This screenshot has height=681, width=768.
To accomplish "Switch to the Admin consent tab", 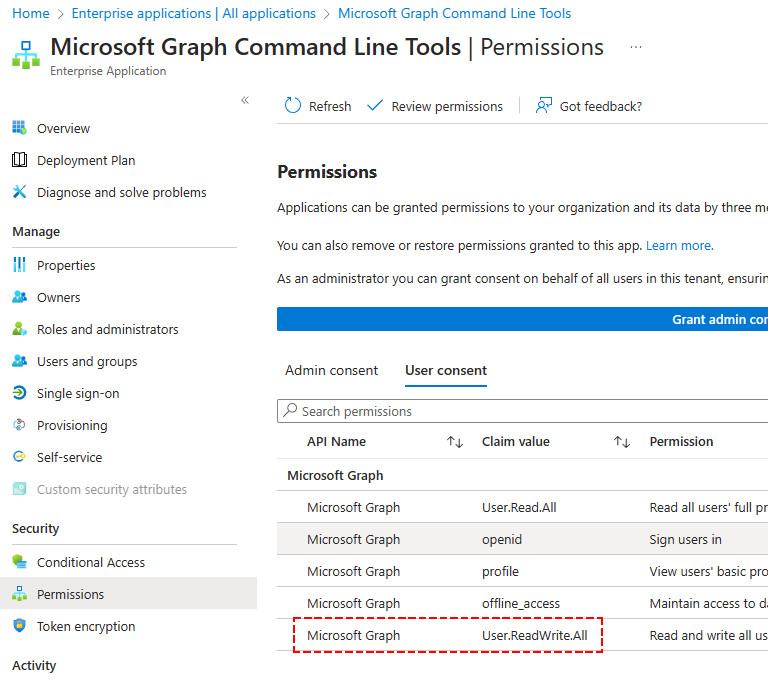I will (332, 370).
